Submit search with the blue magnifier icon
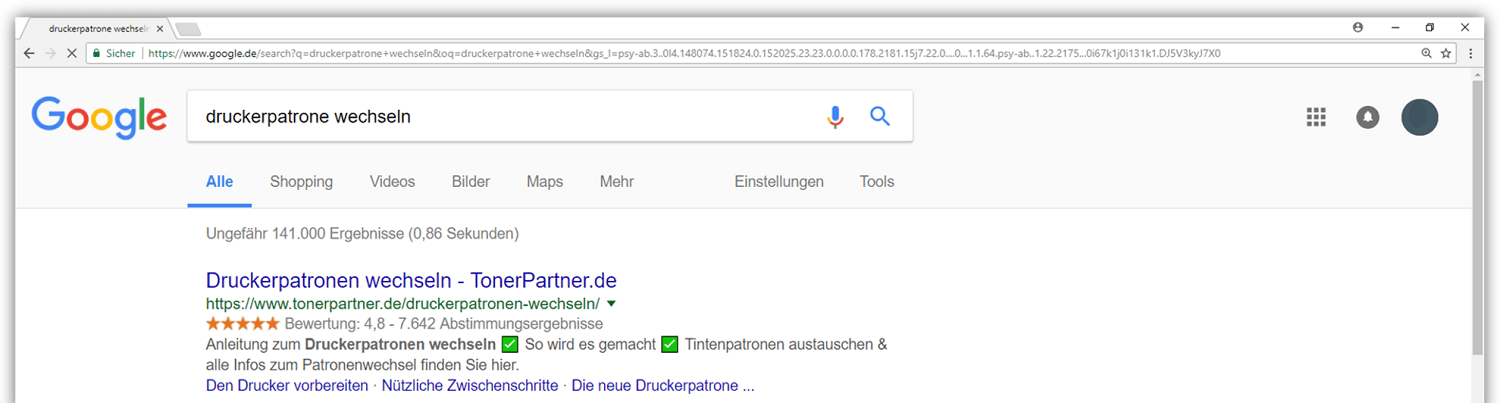The width and height of the screenshot is (1500, 403). click(x=880, y=117)
